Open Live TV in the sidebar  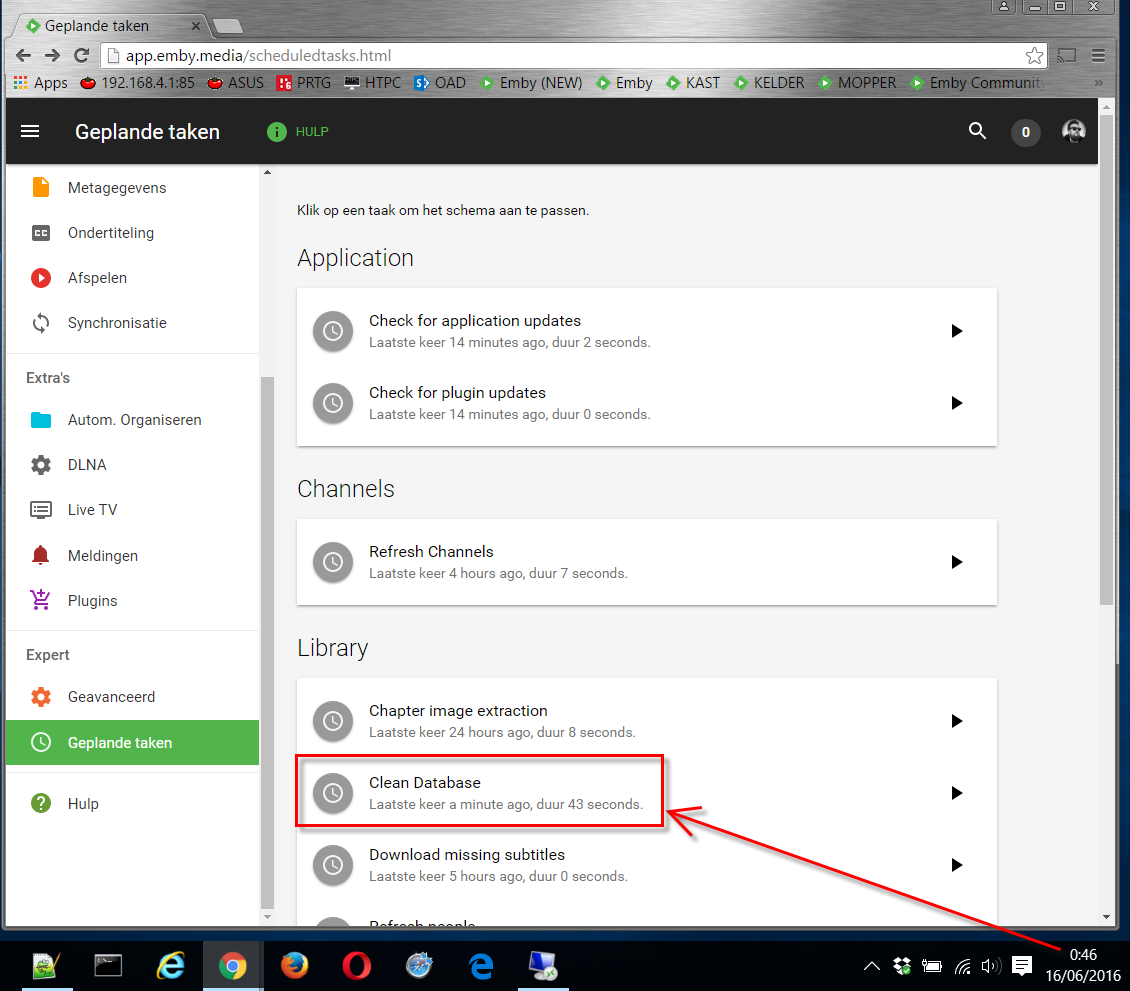click(x=133, y=510)
